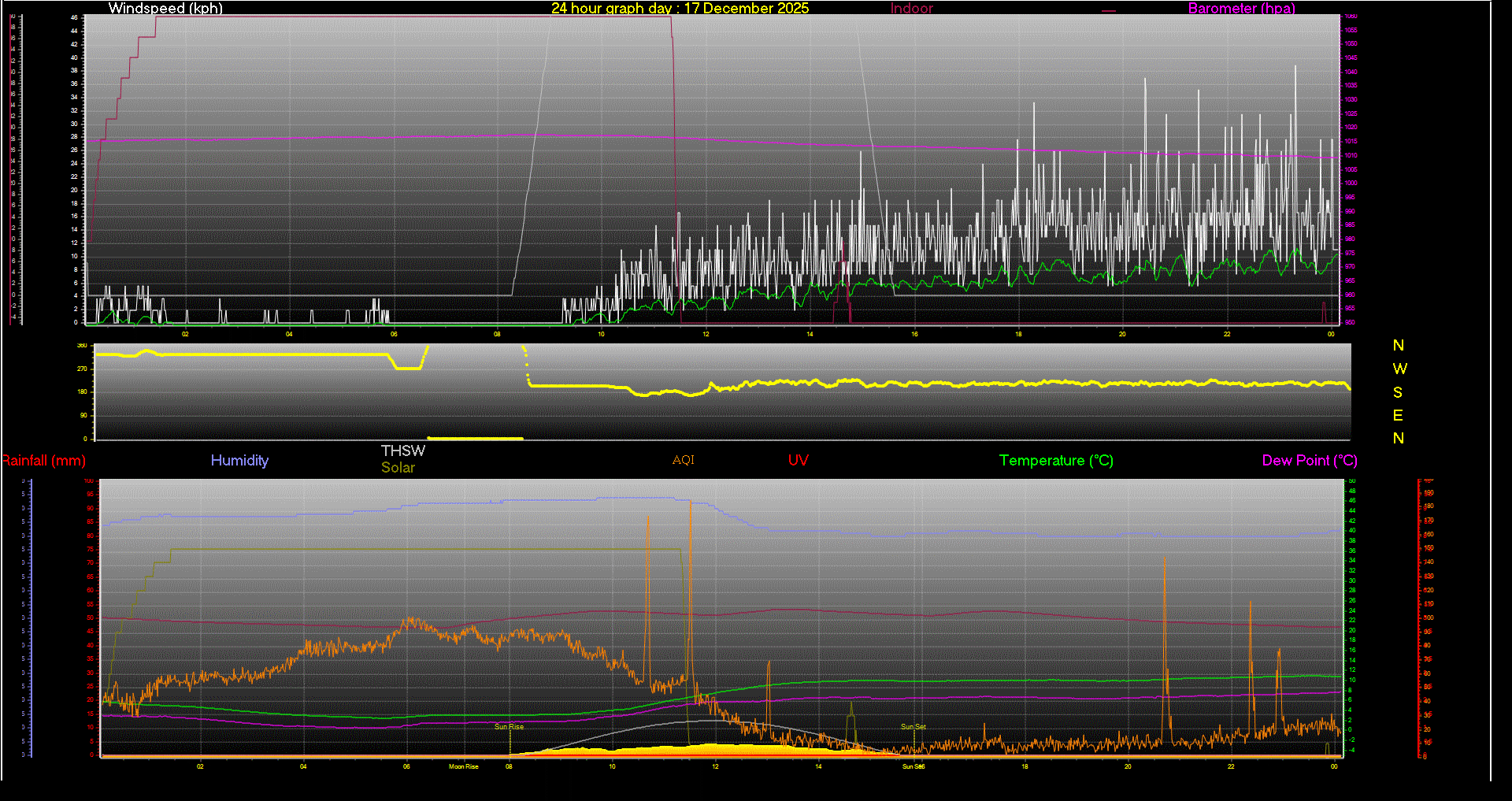Click the 90 wind direction axis label
The height and width of the screenshot is (801, 1512).
83,415
